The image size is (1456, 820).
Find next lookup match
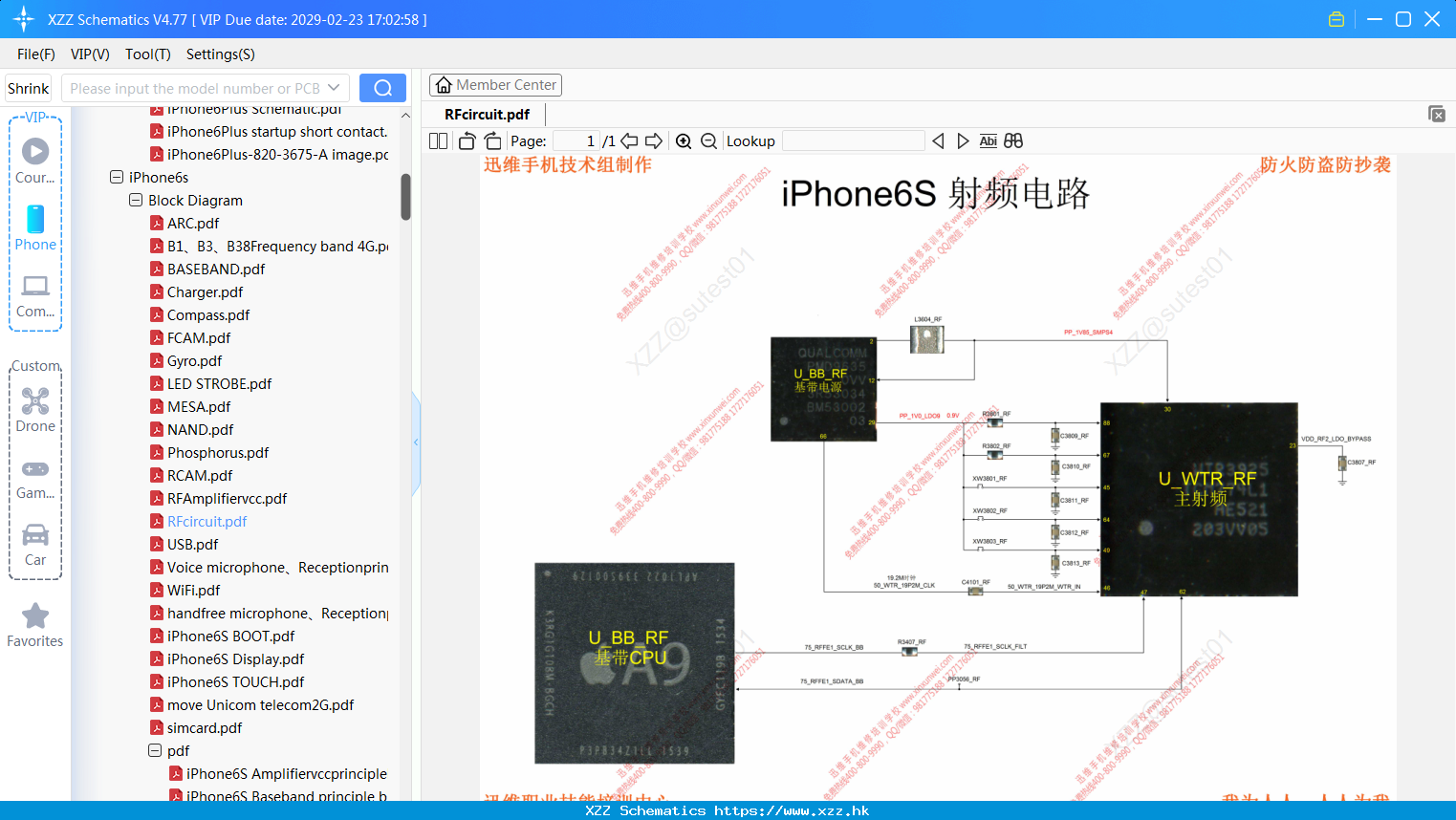(963, 141)
